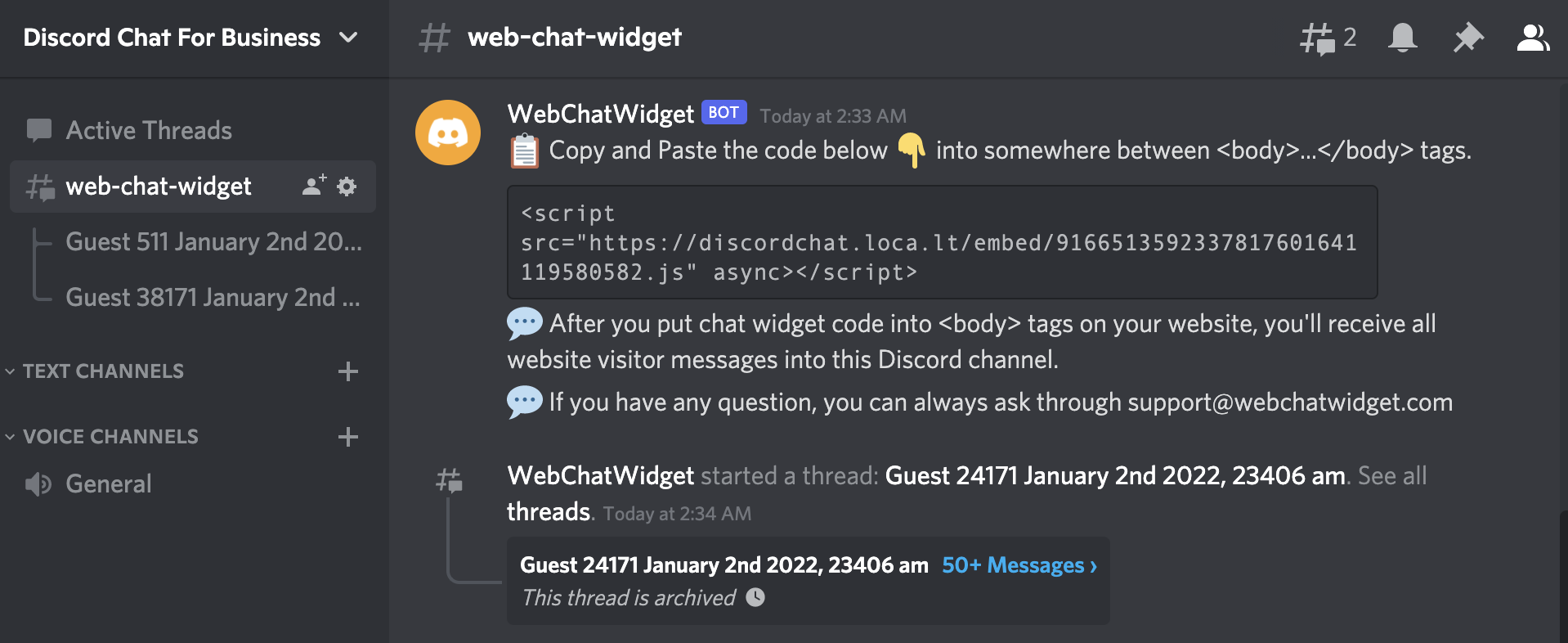Viewport: 1568px width, 643px height.
Task: Open the 50+ Messages thread link
Action: click(1018, 564)
